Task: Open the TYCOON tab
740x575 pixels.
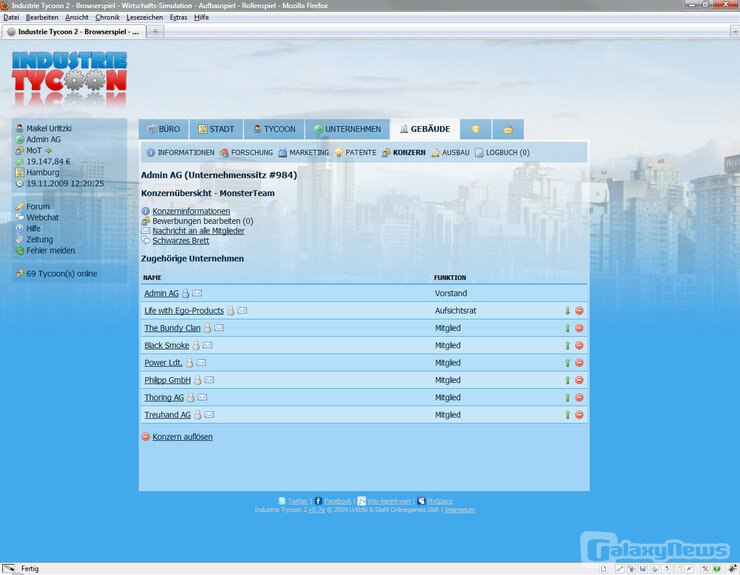Action: click(x=274, y=129)
